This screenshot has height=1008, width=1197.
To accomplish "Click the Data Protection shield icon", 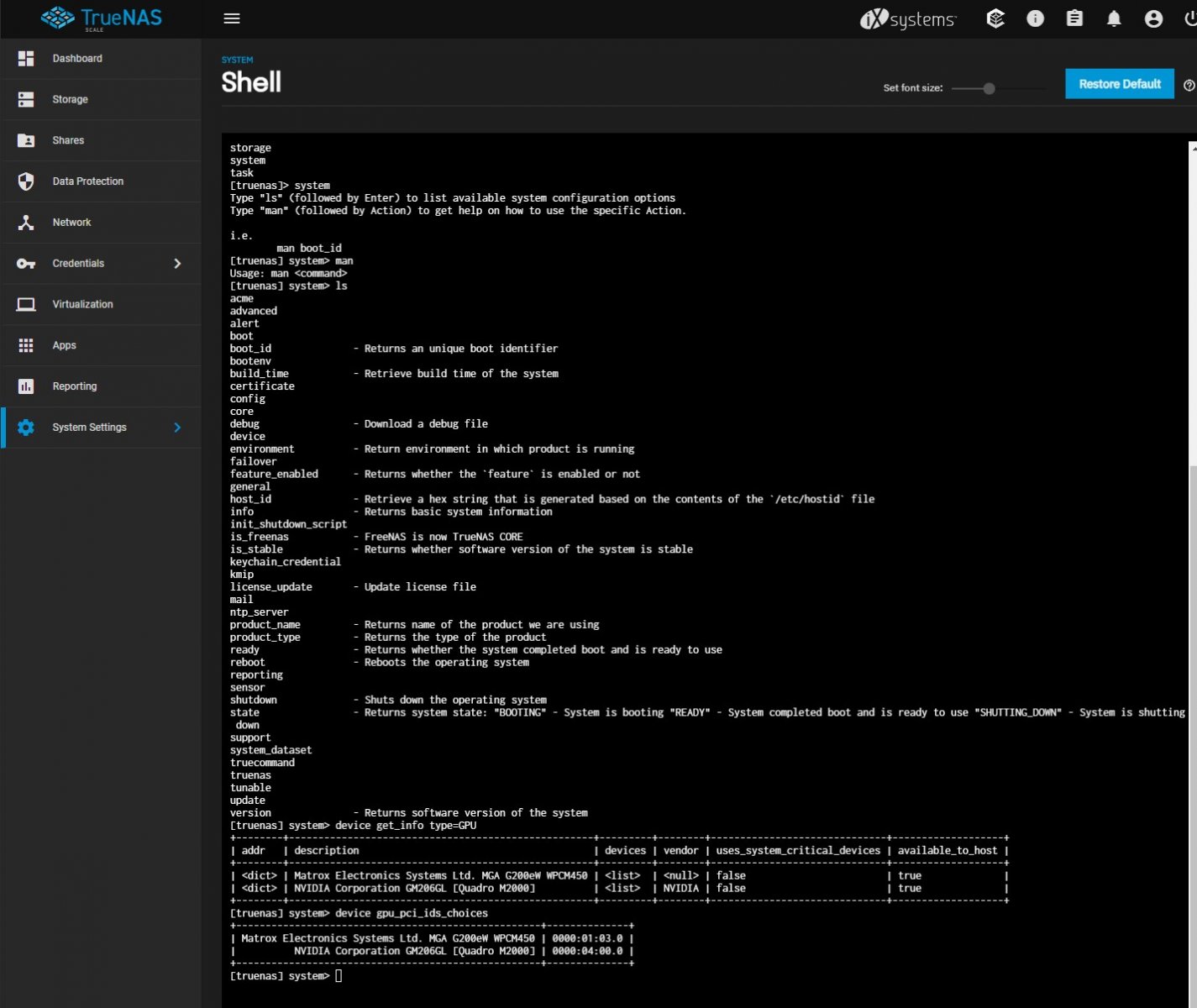I will (26, 181).
